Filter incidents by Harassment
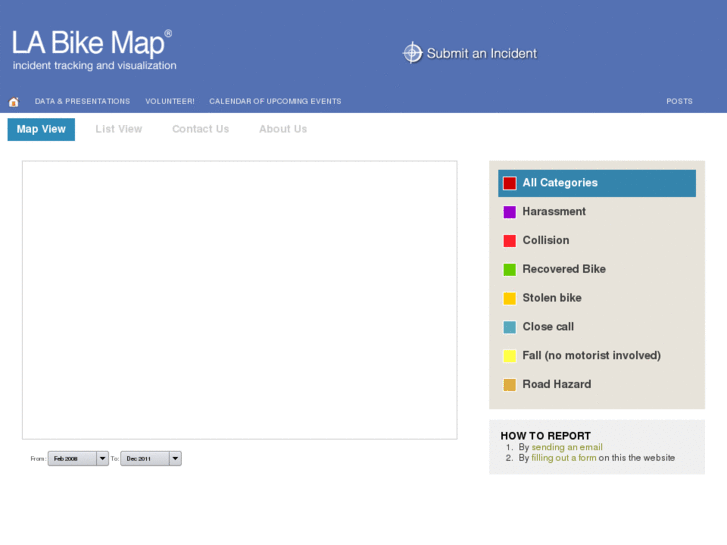The image size is (727, 545). [x=597, y=212]
